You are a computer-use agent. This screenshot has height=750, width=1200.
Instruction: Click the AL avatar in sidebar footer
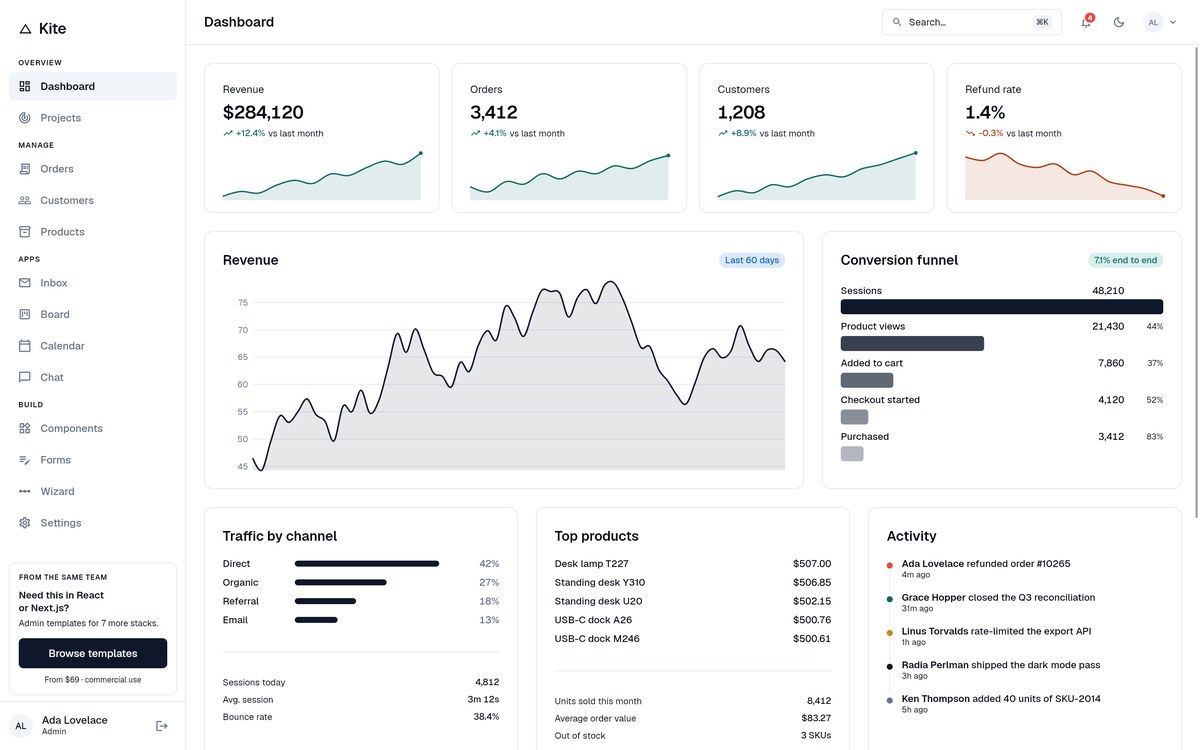pos(21,726)
